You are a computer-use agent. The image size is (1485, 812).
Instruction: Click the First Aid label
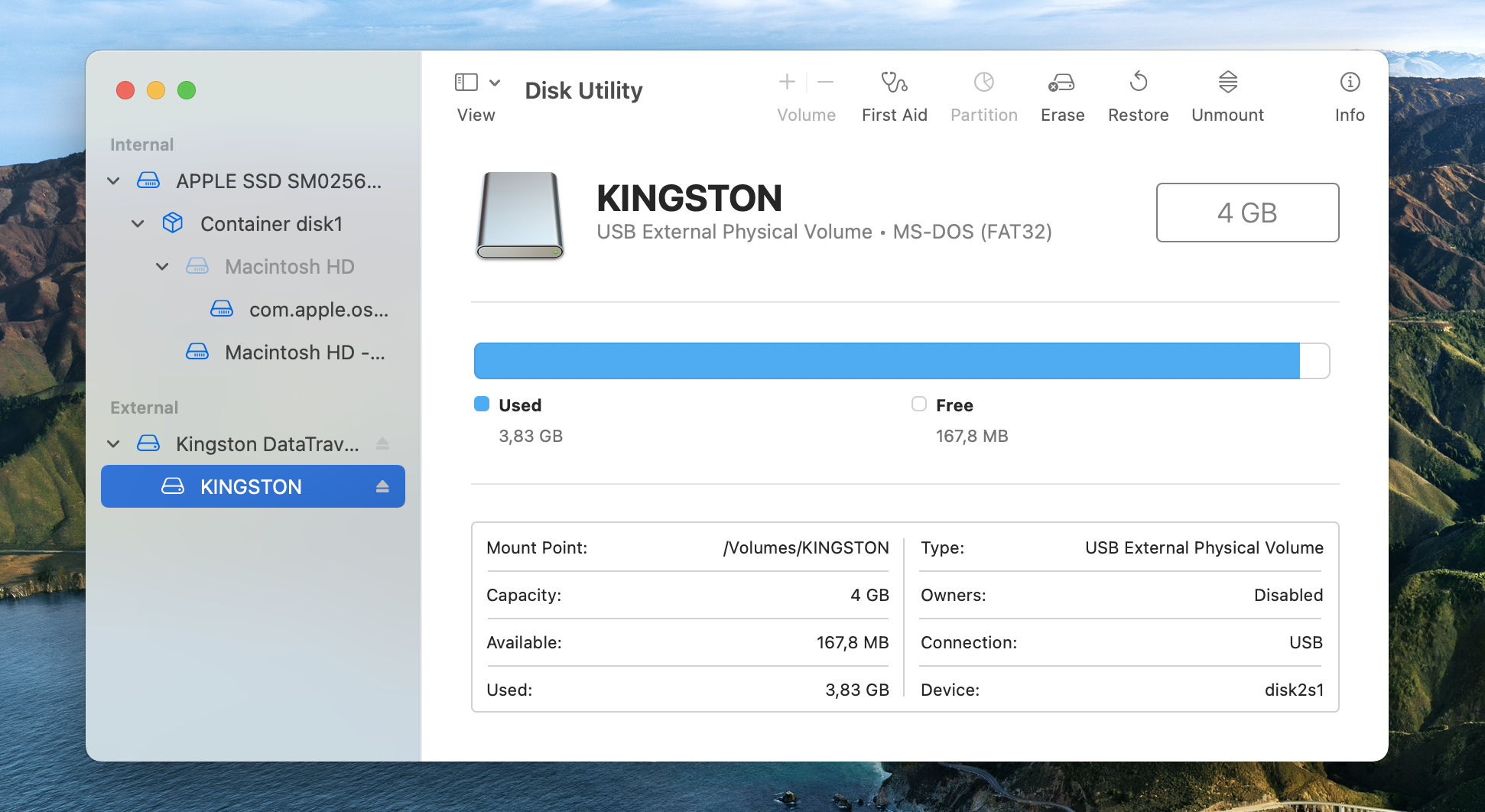[894, 115]
